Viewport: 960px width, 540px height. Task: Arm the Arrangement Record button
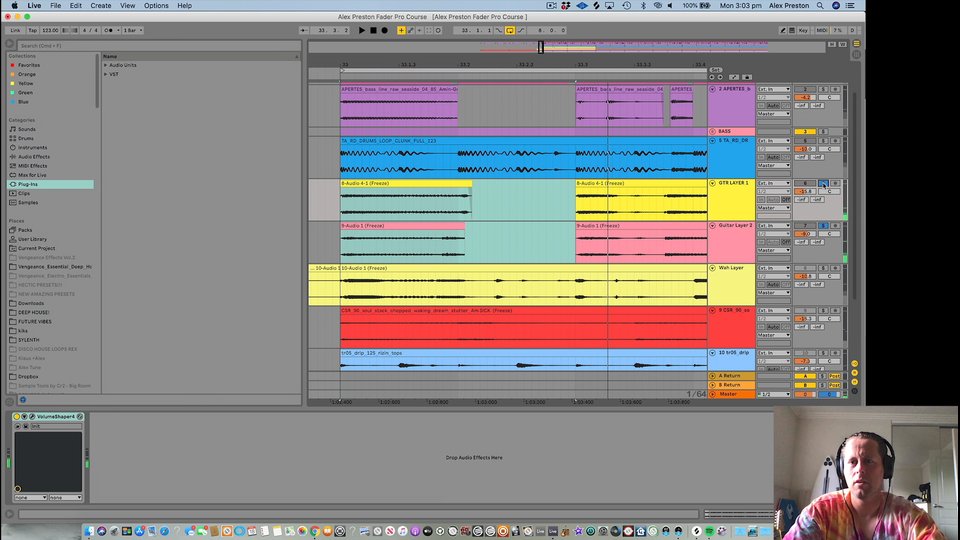(384, 30)
